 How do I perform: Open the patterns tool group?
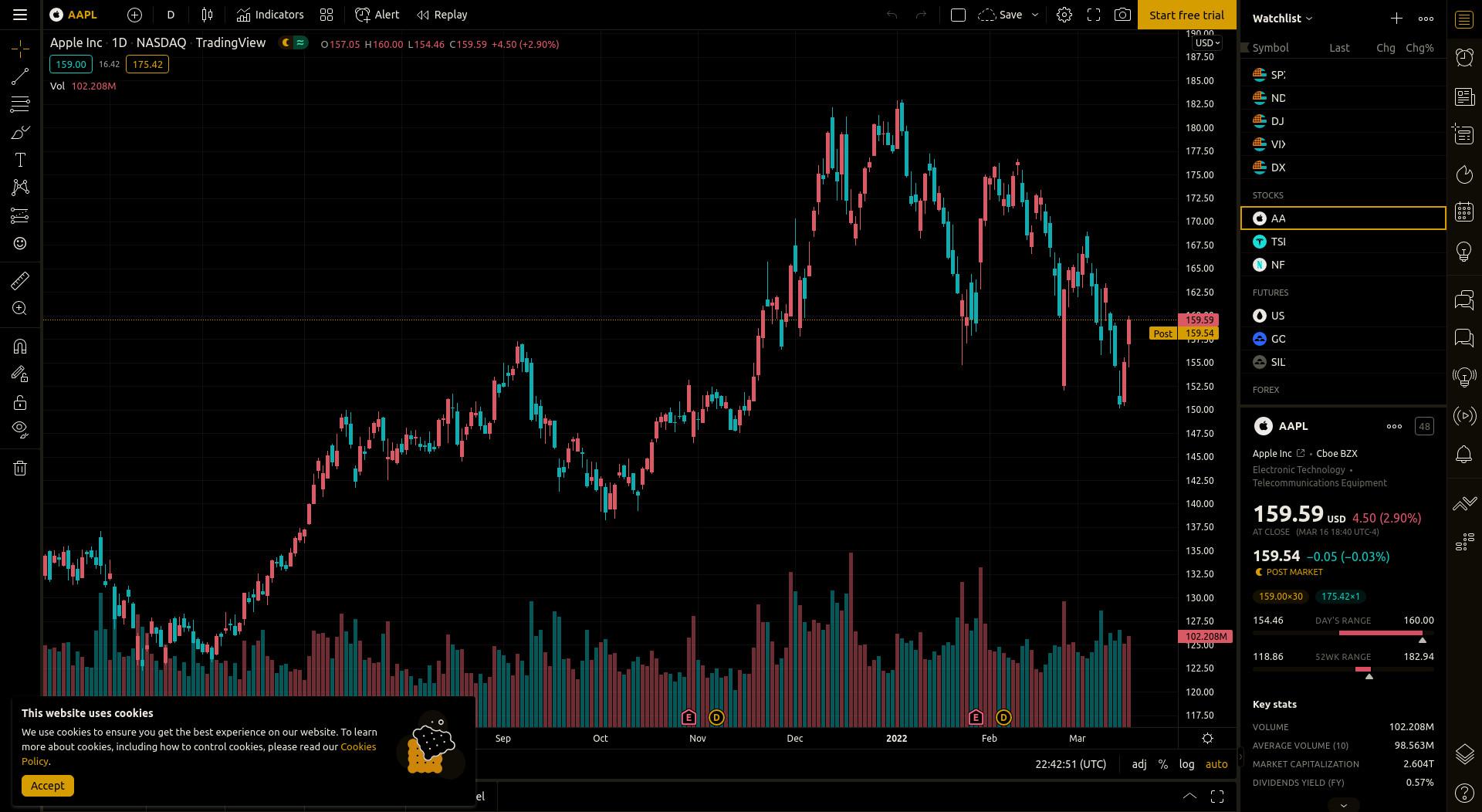point(20,188)
